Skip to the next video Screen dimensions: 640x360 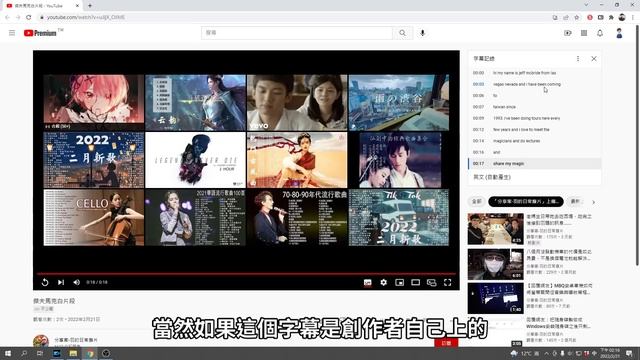61,282
